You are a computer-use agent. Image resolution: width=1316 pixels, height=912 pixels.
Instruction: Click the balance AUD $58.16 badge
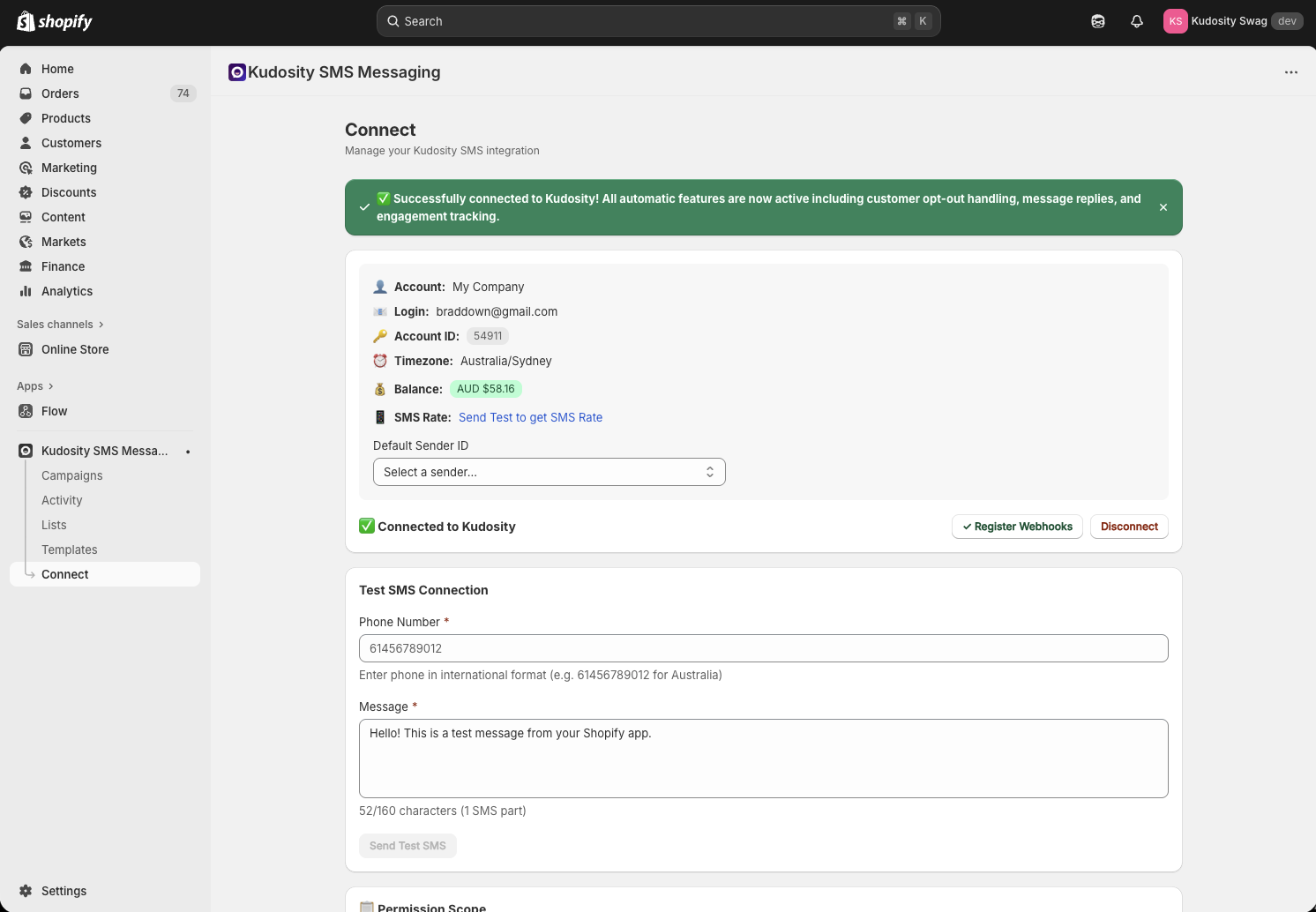click(486, 389)
